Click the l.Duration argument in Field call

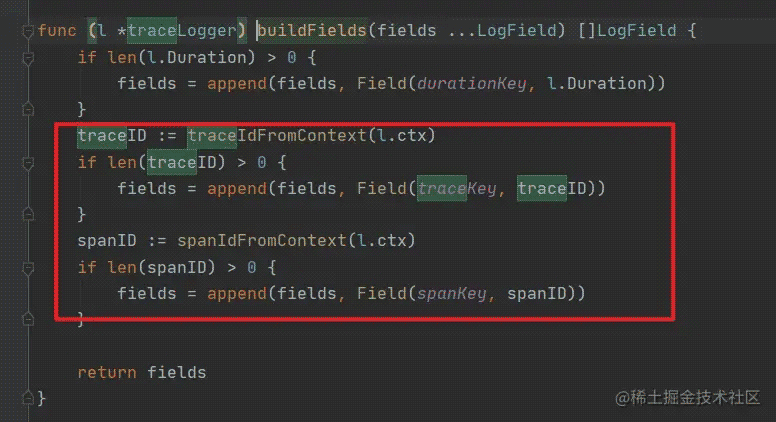596,84
